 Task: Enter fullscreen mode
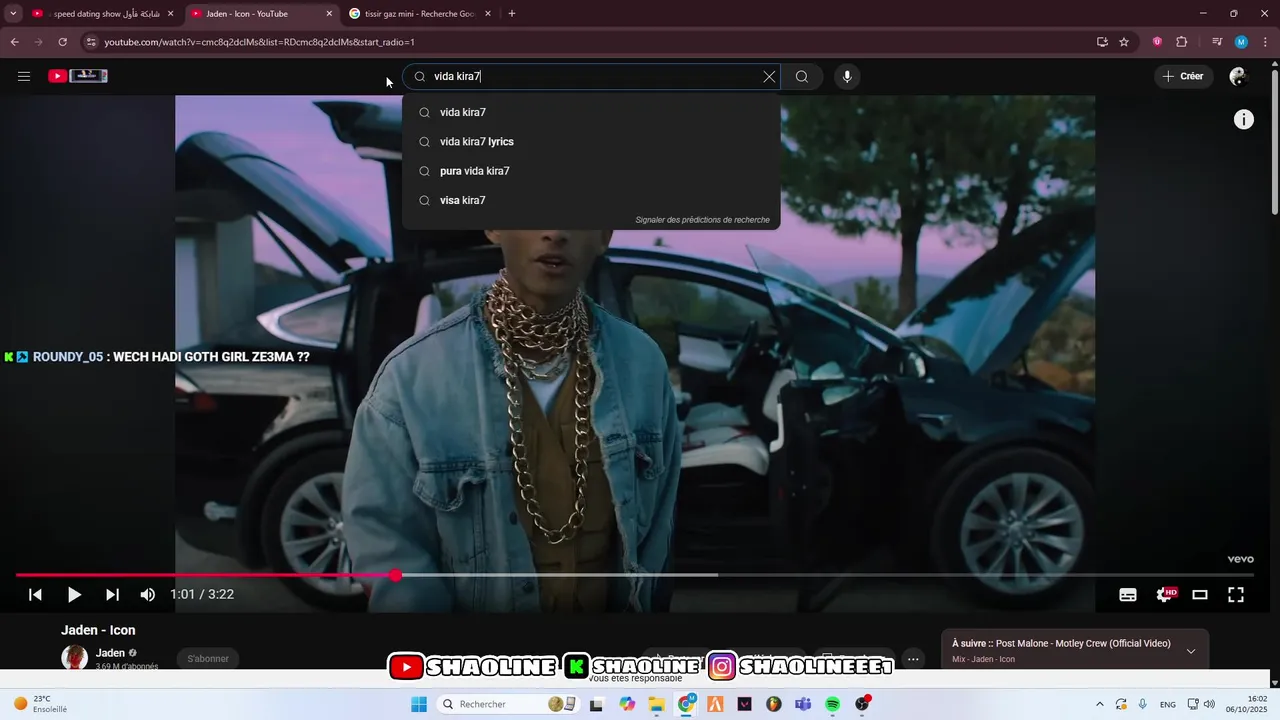pos(1236,594)
